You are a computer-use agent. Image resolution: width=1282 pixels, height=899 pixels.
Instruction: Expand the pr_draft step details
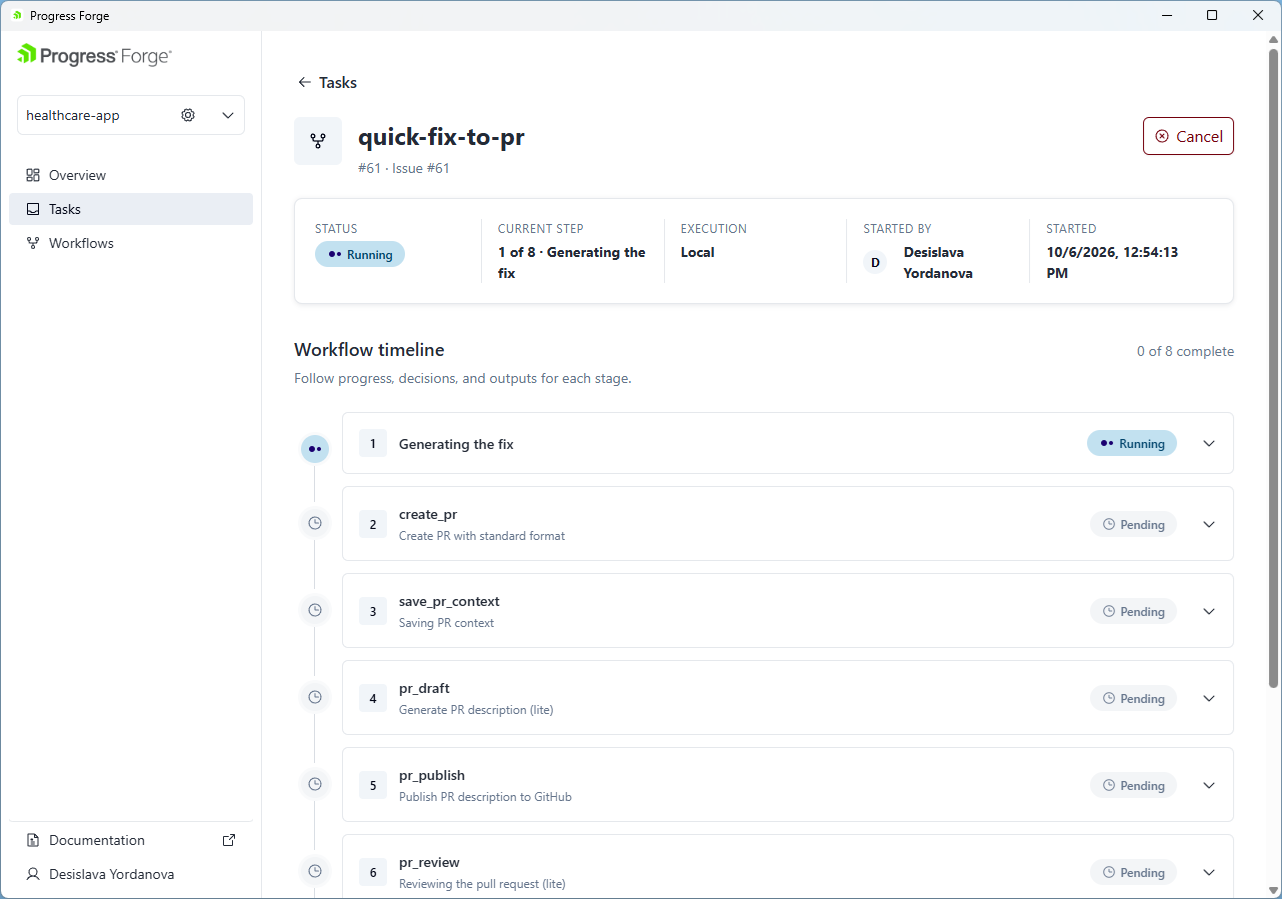click(x=1209, y=698)
